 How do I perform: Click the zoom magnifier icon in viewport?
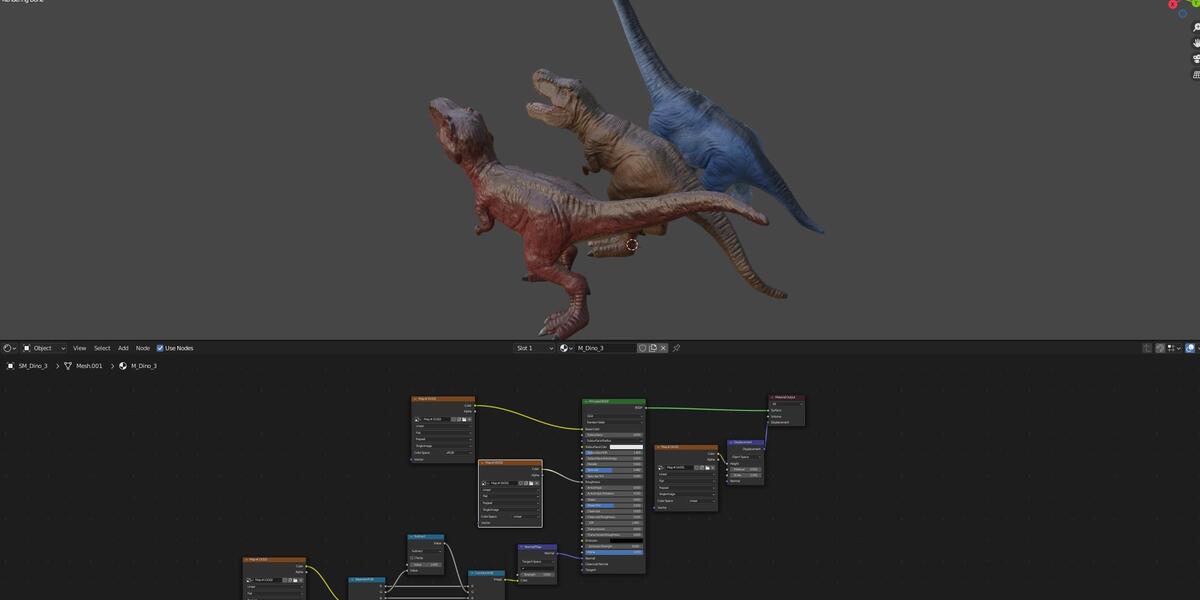click(1196, 28)
